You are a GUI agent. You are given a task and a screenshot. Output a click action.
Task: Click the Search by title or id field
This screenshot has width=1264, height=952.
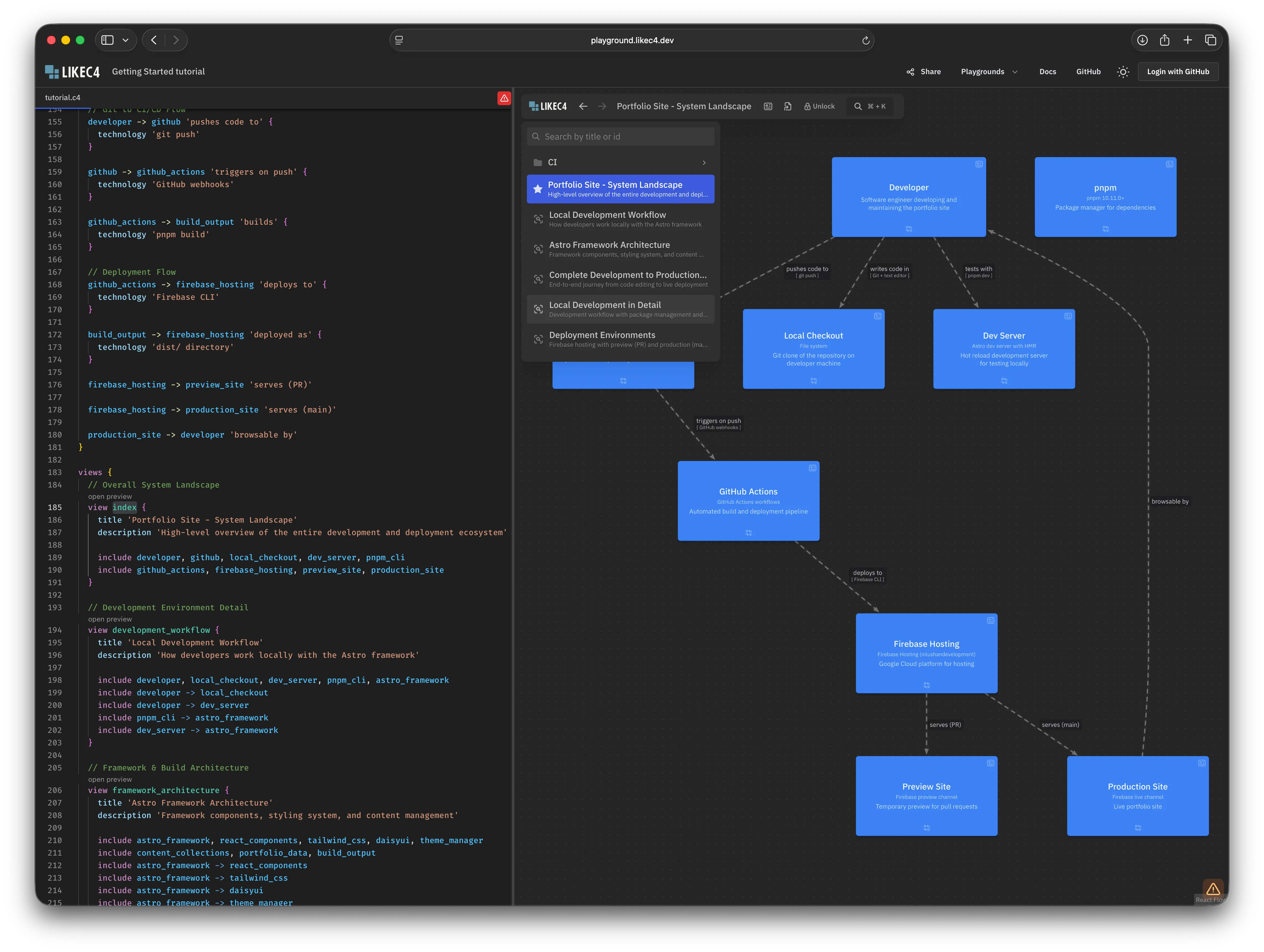(620, 136)
